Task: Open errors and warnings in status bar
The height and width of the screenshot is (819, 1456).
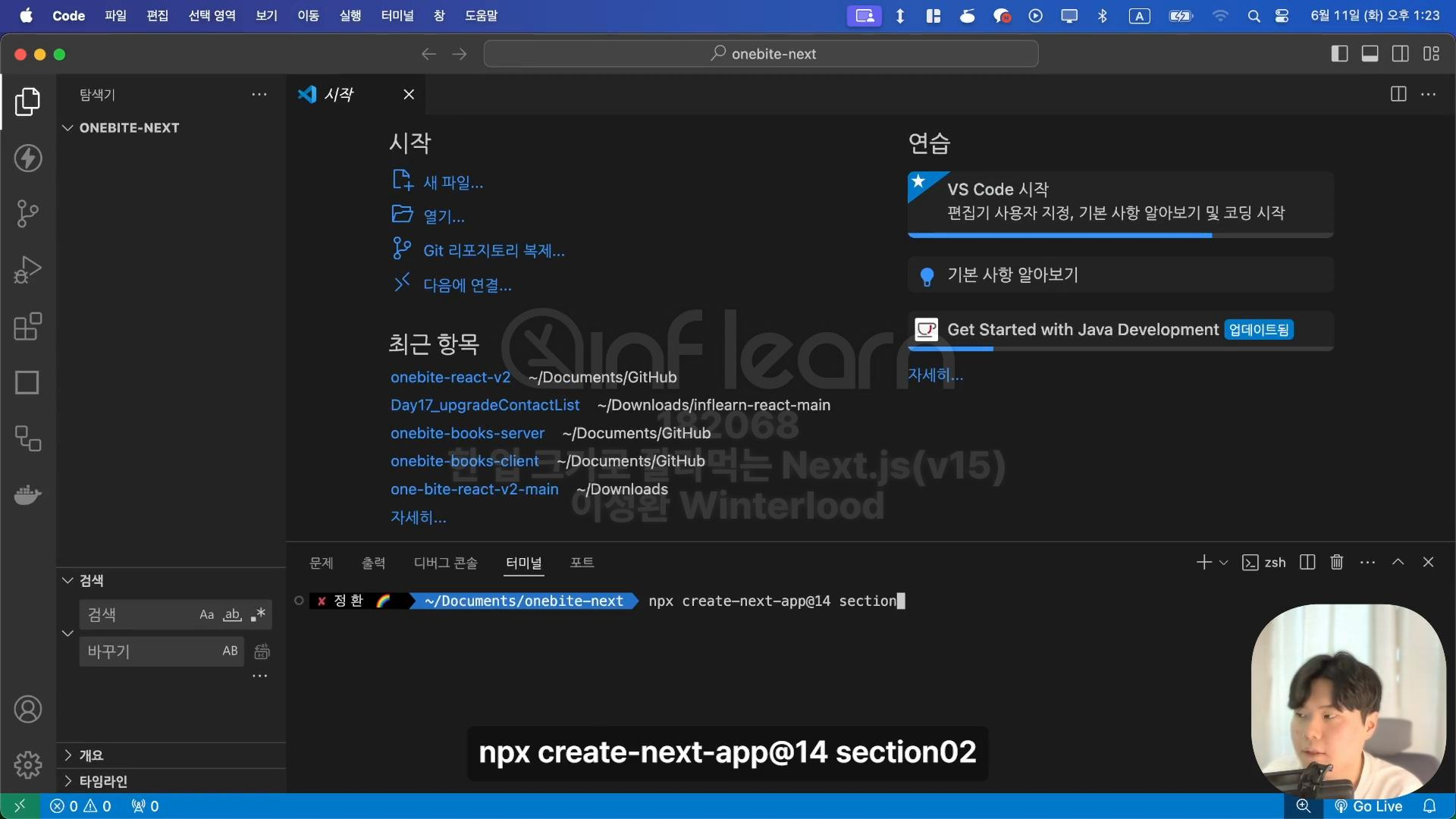Action: pyautogui.click(x=80, y=806)
